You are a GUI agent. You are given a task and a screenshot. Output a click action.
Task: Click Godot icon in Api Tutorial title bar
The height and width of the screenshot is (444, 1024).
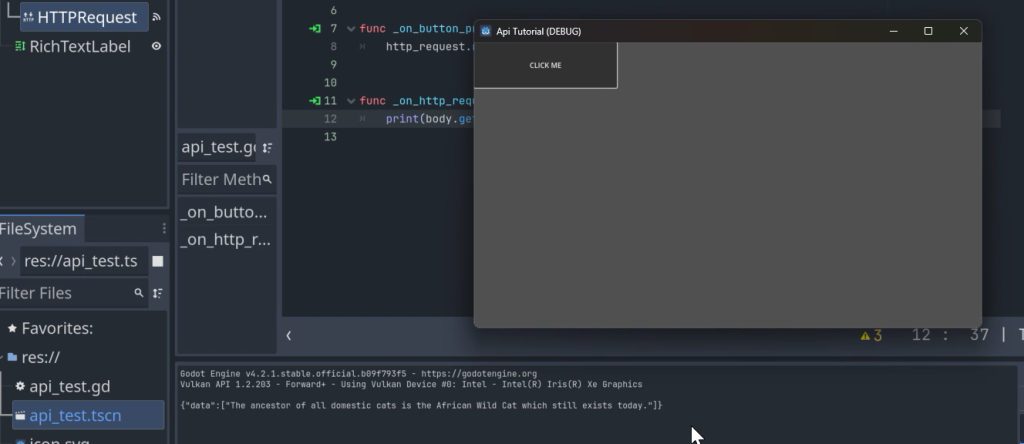[485, 31]
